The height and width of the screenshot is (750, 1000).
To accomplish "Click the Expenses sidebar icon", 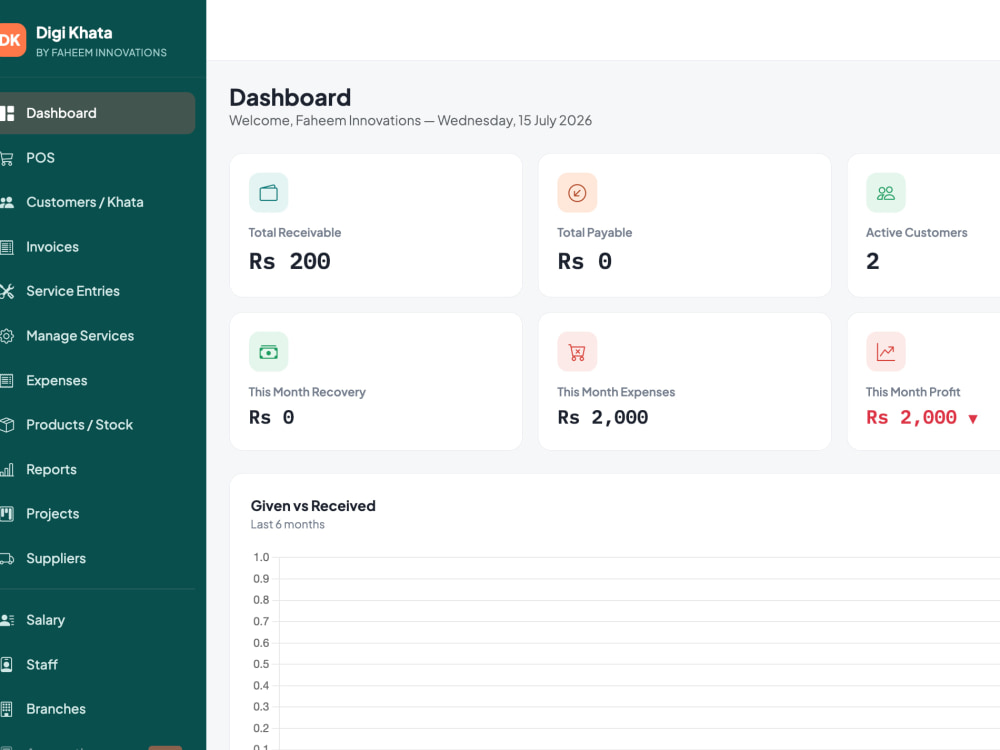I will [x=7, y=381].
